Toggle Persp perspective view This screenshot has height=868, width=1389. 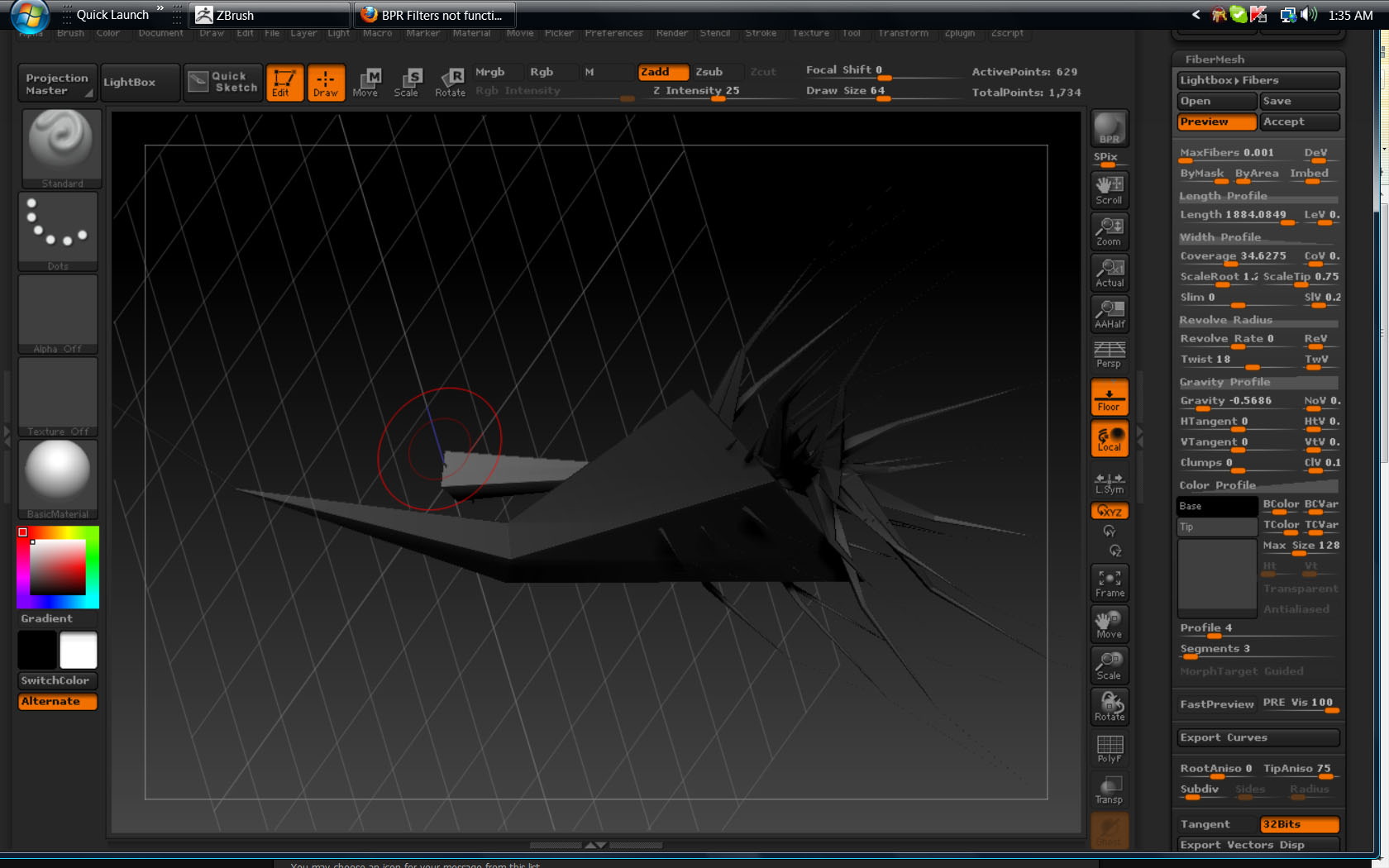(1109, 355)
